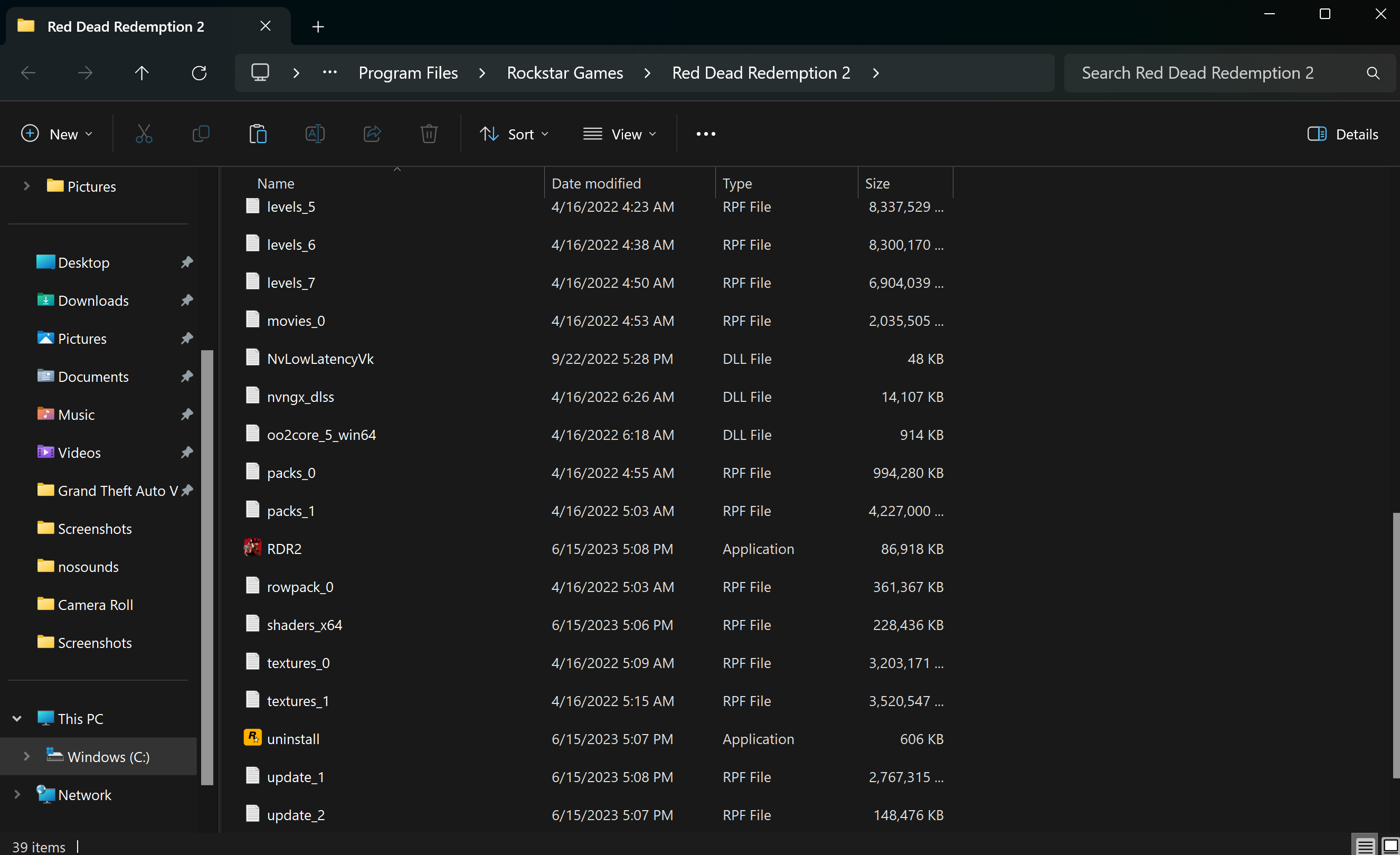Screen dimensions: 1400x855
Task: Click the Rockstar Games breadcrumb link
Action: click(565, 73)
